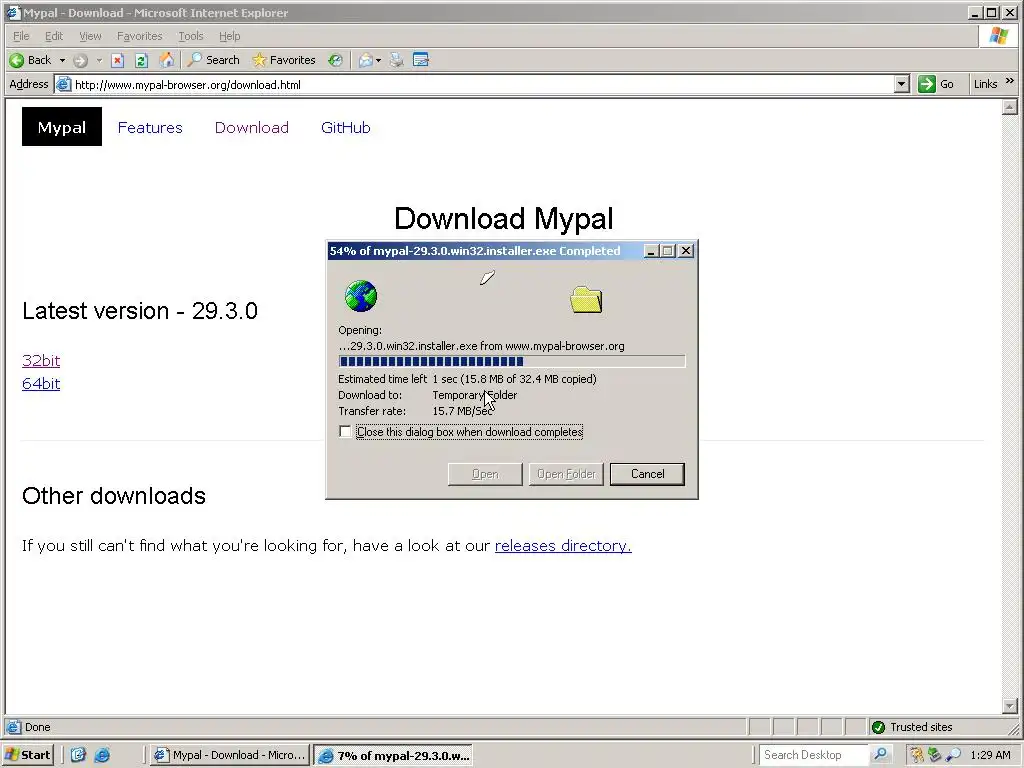Open the releases directory link
This screenshot has width=1024, height=768.
563,545
